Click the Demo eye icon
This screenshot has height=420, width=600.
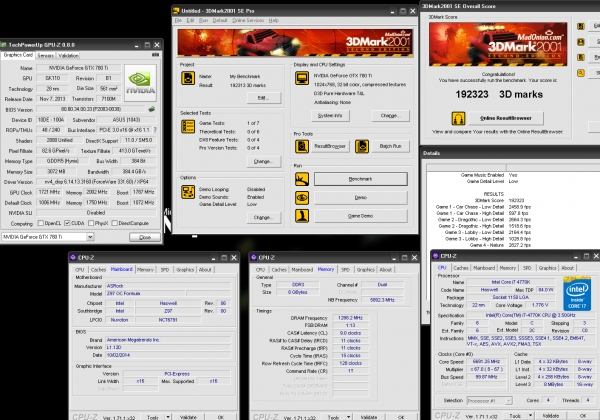[302, 198]
